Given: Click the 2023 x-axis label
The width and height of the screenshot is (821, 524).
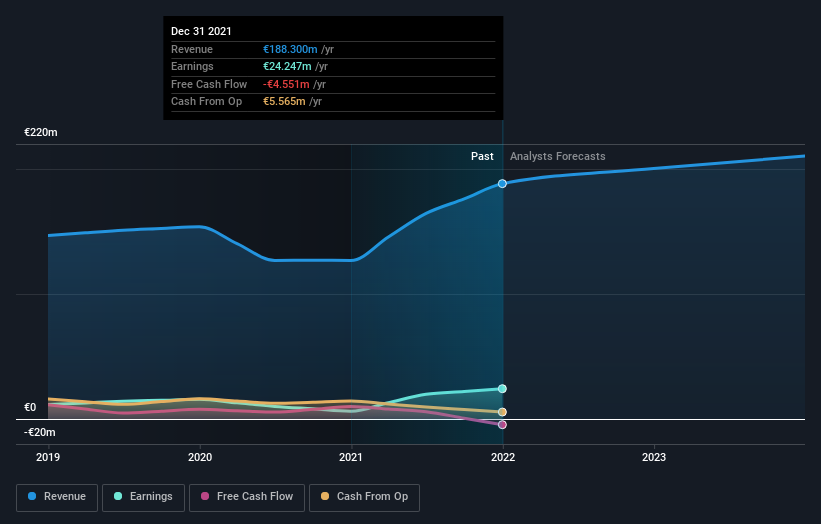Looking at the screenshot, I should pyautogui.click(x=654, y=457).
